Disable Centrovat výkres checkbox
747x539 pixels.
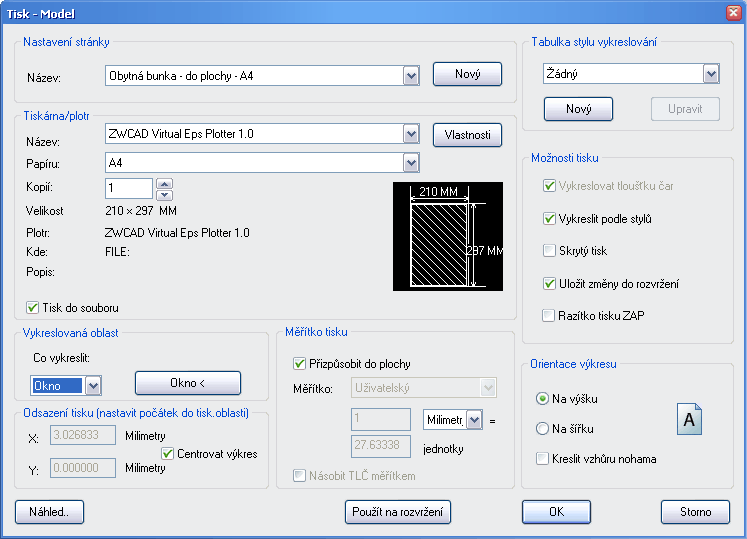168,453
